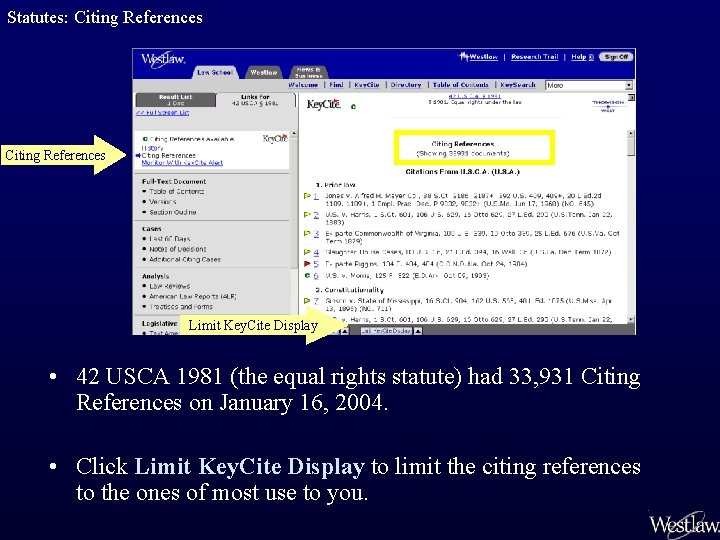Click the green C symbol beside KeyCite heading
The width and height of the screenshot is (720, 540).
(353, 107)
